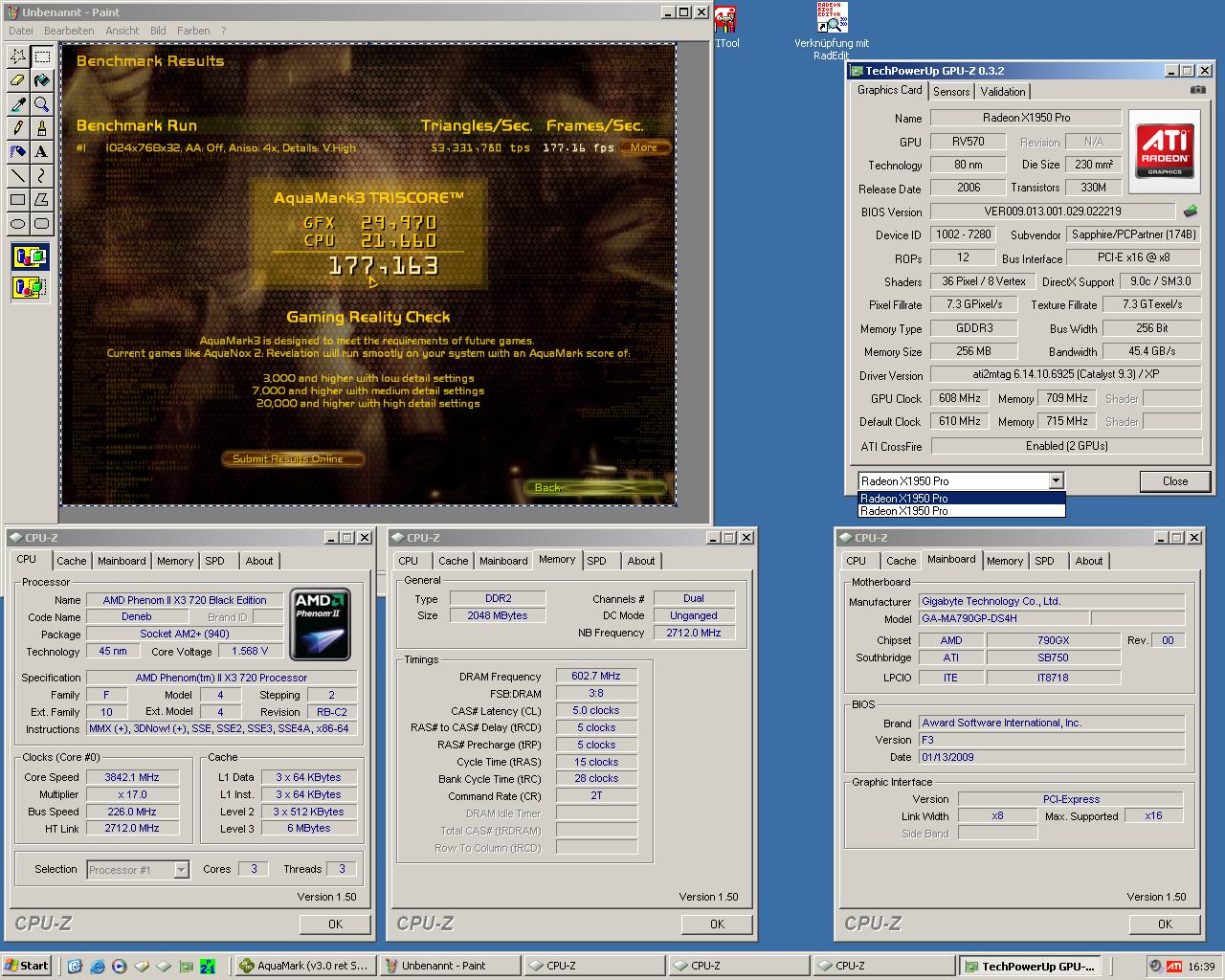Screen dimensions: 1225x980
Task: Open the Farben menu in Paint
Action: 193,31
